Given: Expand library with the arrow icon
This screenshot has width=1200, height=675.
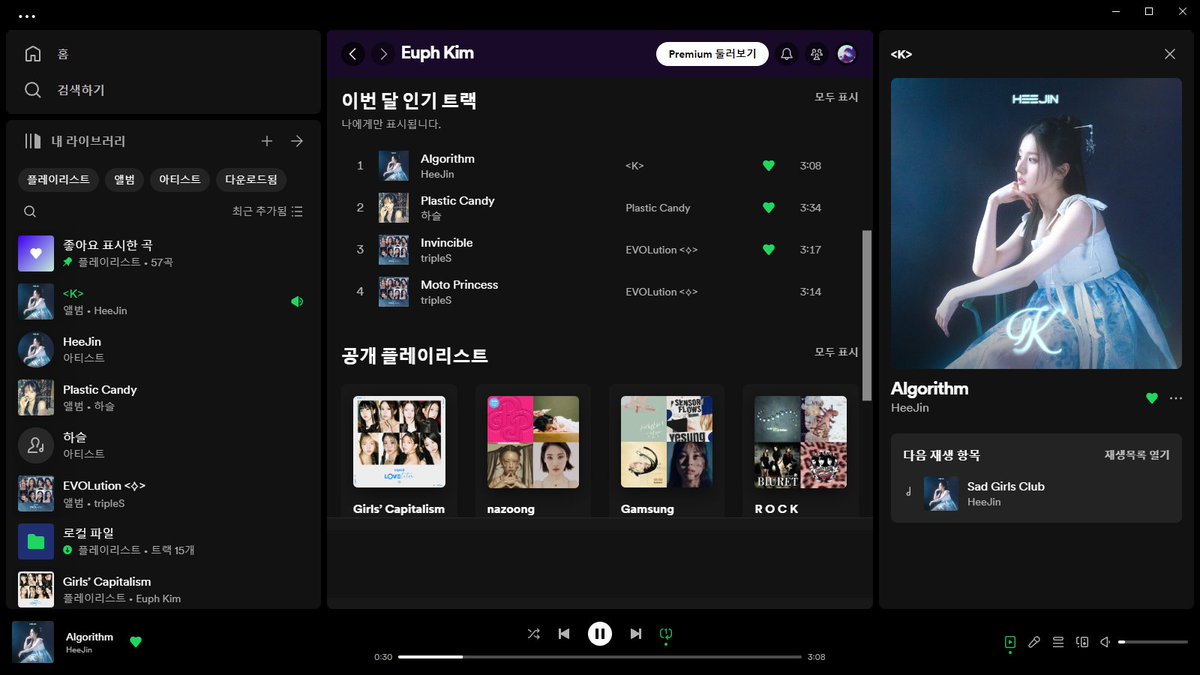Looking at the screenshot, I should point(297,142).
